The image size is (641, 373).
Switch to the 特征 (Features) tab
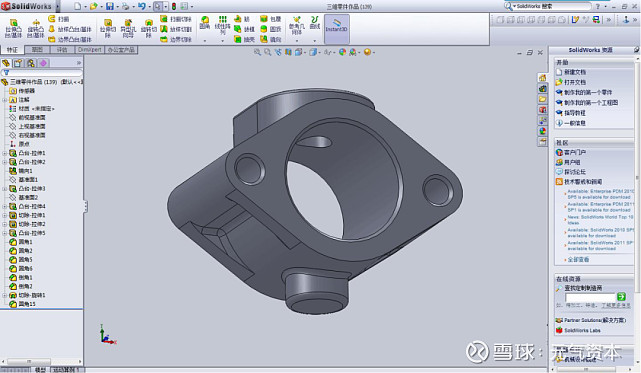tap(12, 50)
